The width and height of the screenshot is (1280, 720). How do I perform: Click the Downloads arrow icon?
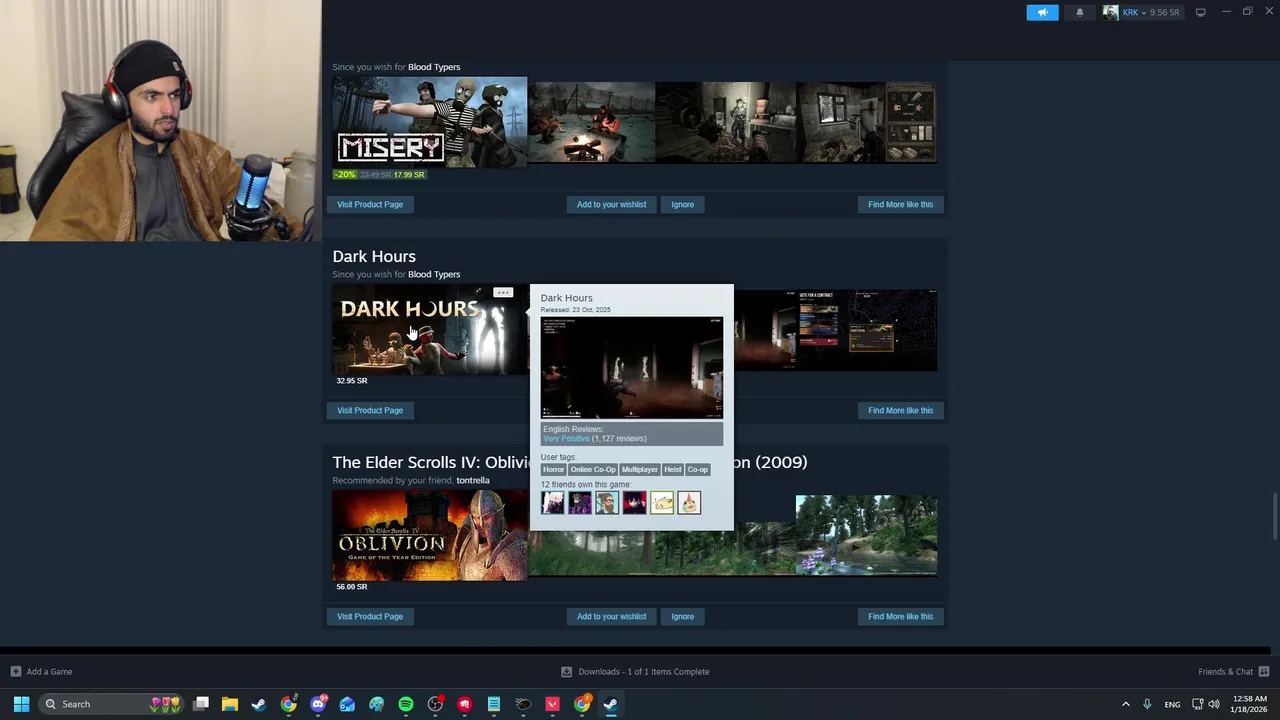tap(566, 672)
